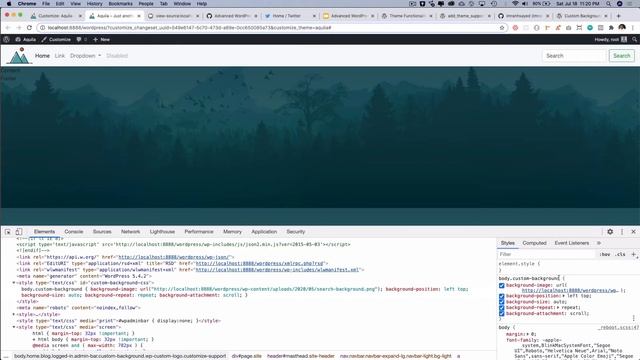640x360 pixels.
Task: Click the browser back arrow
Action: pos(8,27)
